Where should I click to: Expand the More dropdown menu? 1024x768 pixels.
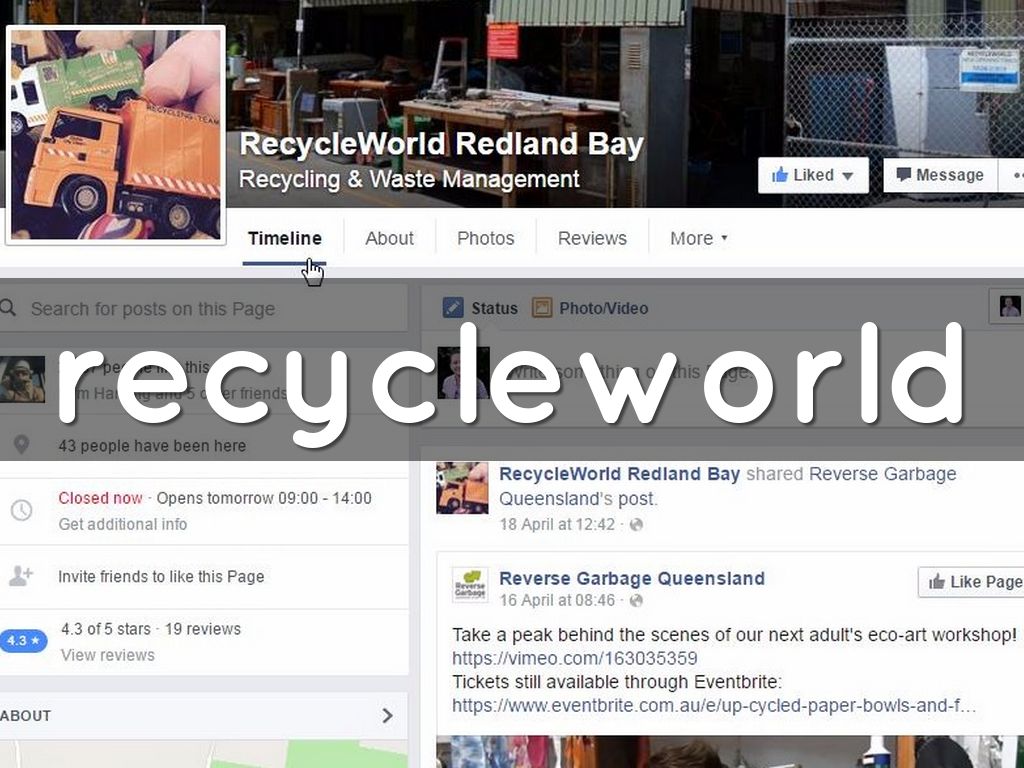pyautogui.click(x=698, y=238)
